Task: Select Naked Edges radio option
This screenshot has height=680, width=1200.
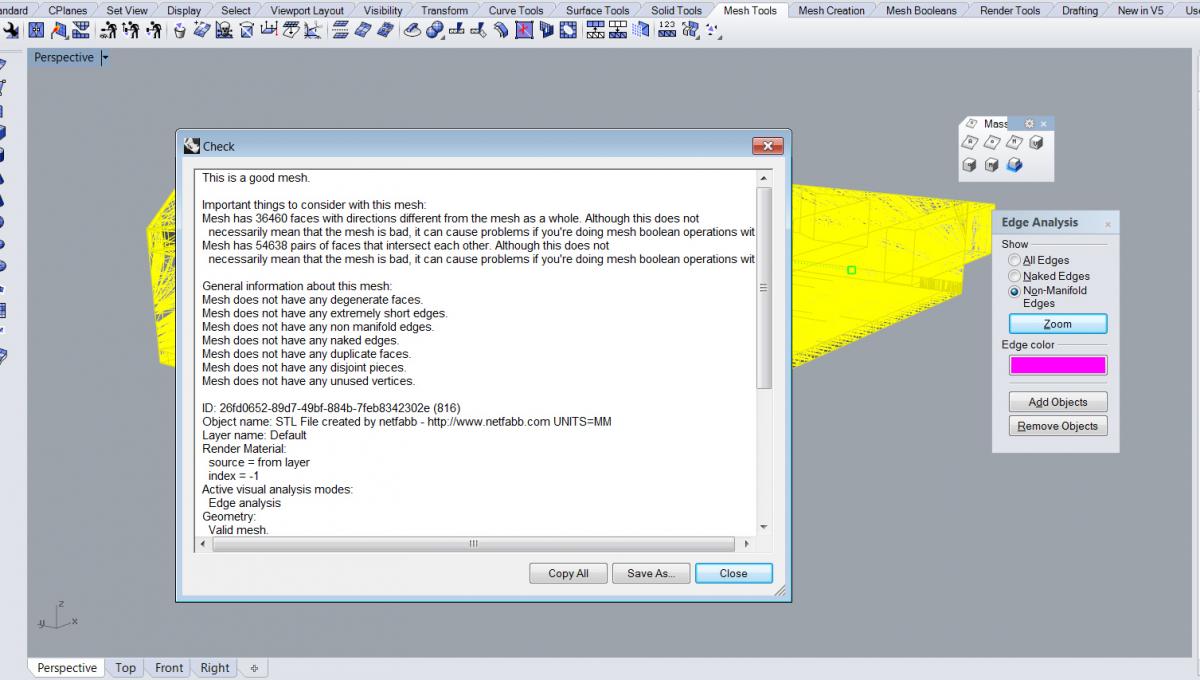Action: click(1014, 276)
